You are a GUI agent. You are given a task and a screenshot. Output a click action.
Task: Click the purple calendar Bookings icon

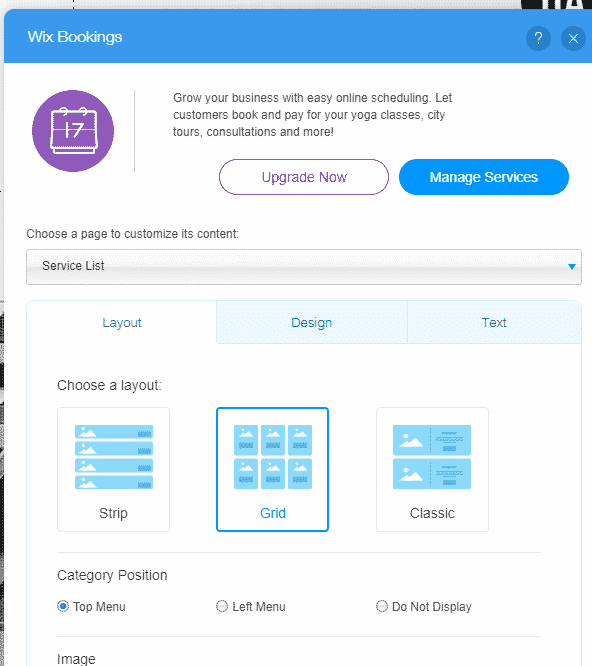tap(73, 131)
